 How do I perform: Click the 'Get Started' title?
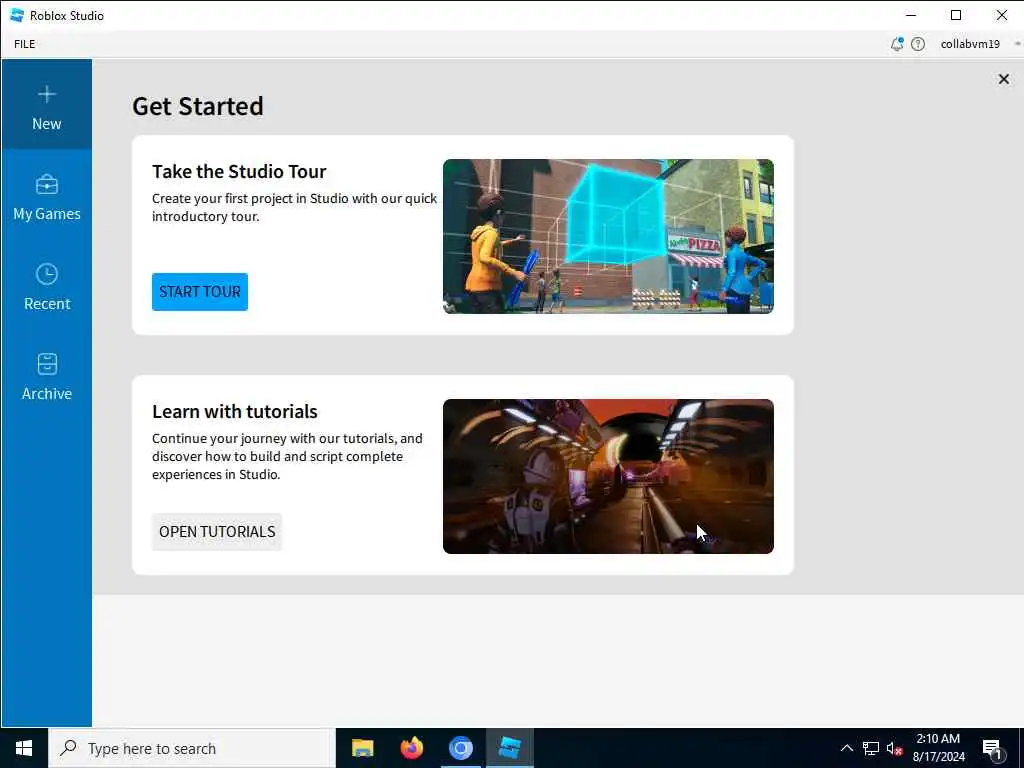point(198,106)
